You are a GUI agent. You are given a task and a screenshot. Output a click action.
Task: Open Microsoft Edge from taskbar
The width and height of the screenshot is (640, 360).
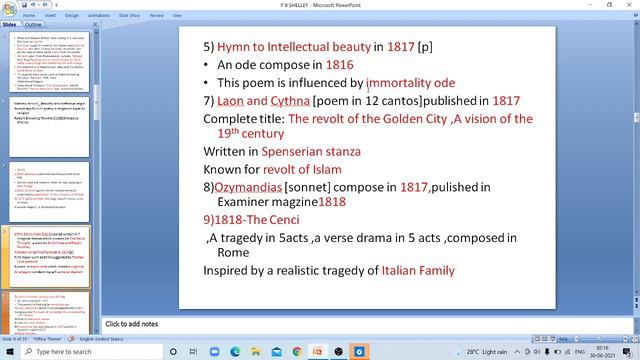pos(235,352)
